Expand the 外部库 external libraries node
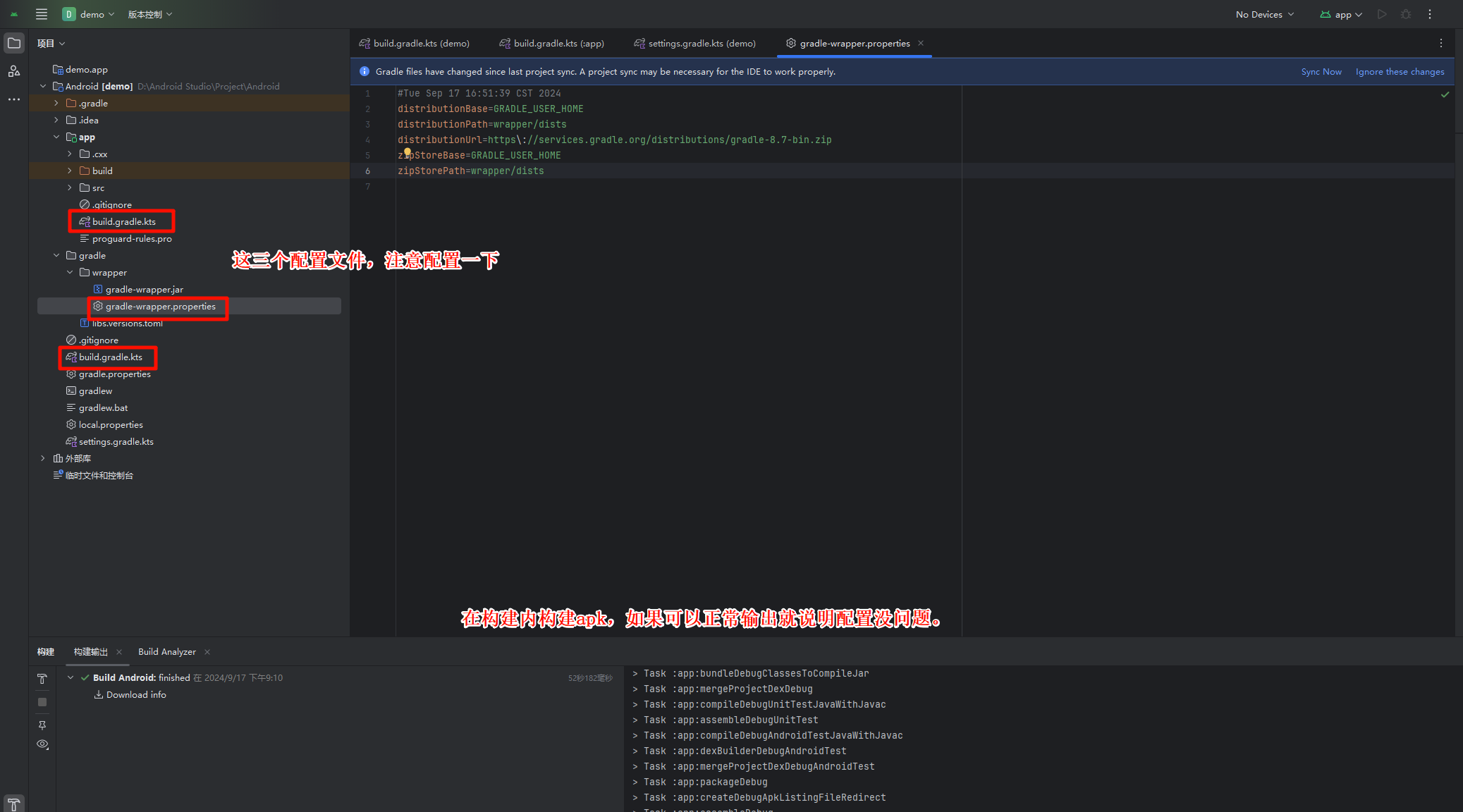The image size is (1463, 812). 43,458
